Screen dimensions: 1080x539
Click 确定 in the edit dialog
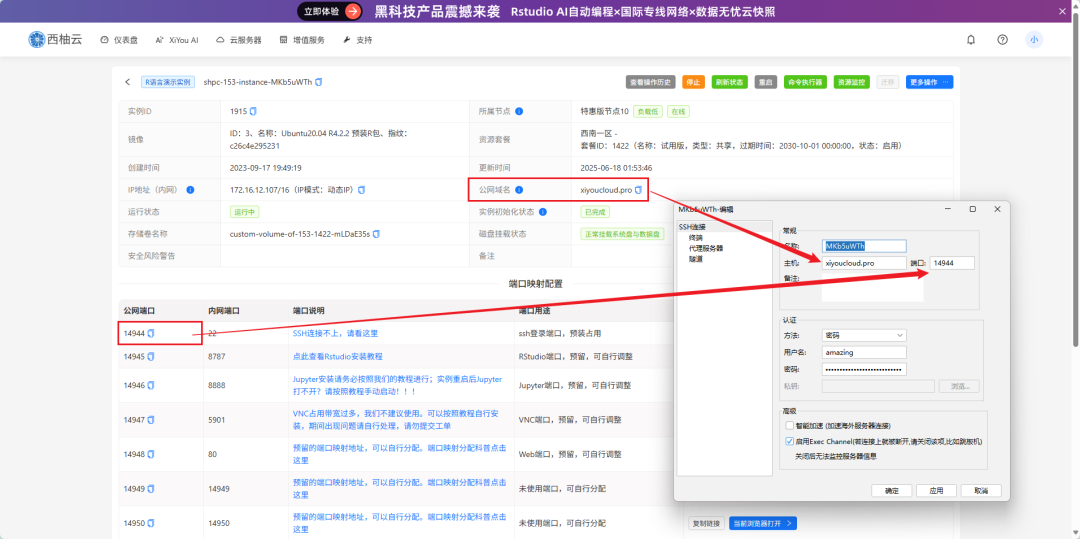coord(892,491)
